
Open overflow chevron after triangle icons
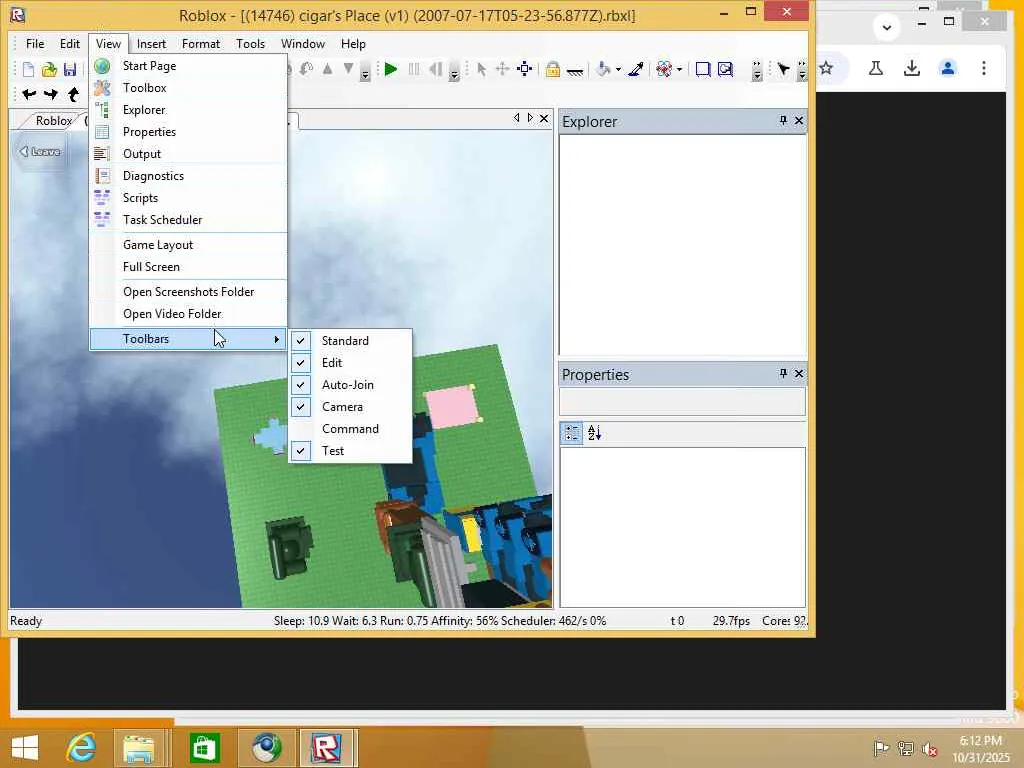tap(365, 71)
